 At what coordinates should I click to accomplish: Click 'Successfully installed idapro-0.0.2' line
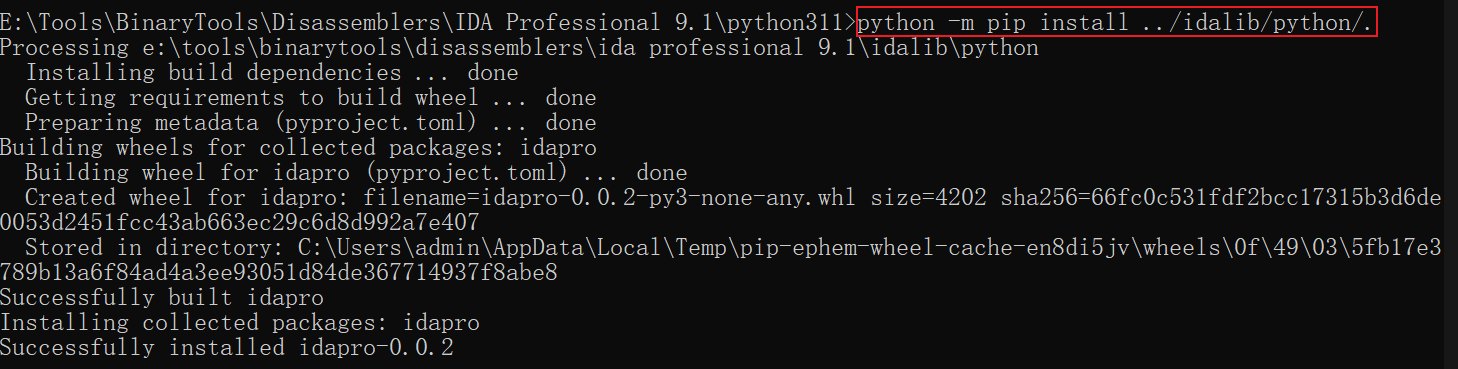(227, 347)
